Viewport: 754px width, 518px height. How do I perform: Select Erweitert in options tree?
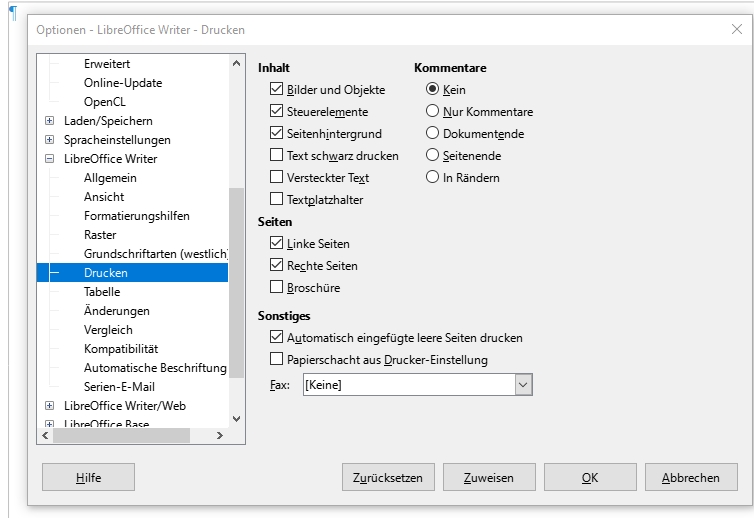click(107, 63)
